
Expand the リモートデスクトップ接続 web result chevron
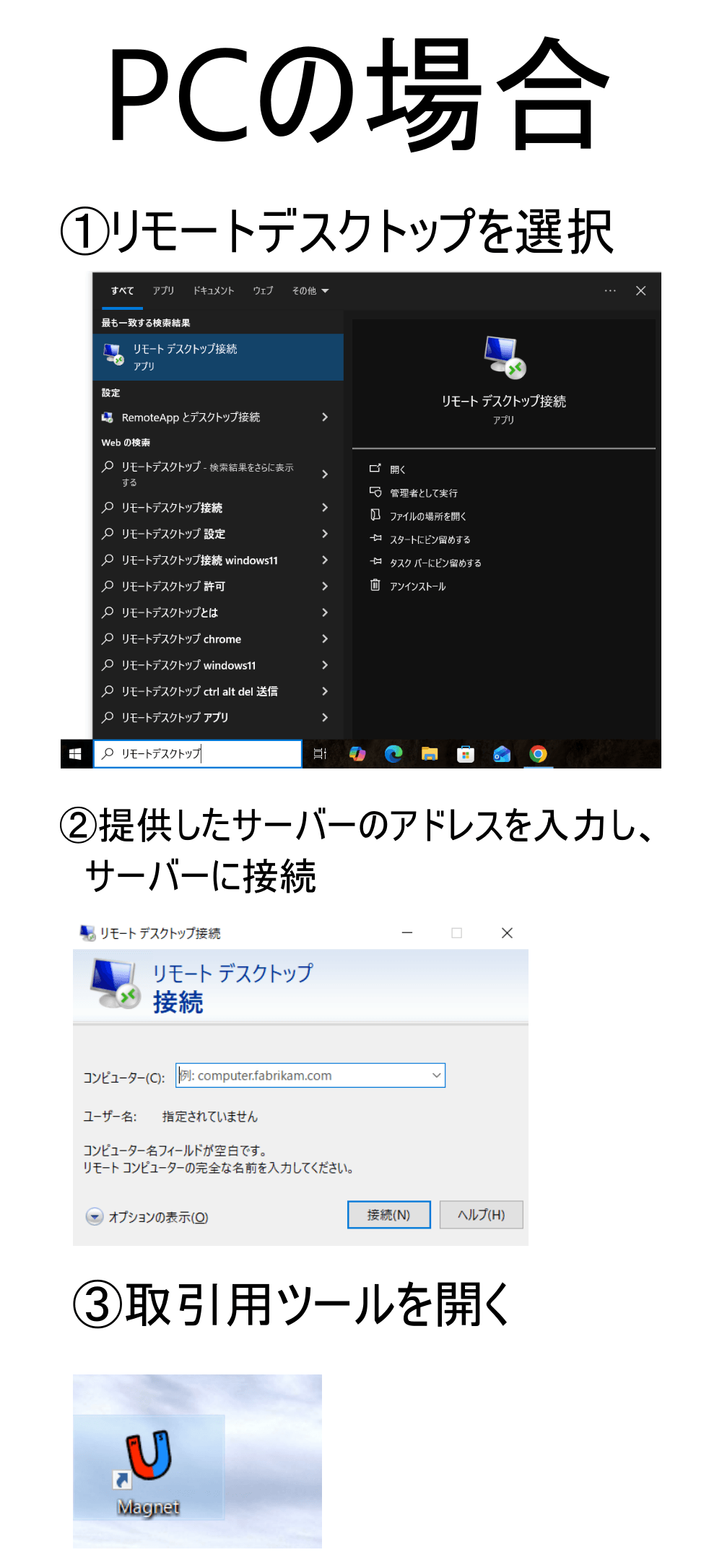click(x=325, y=507)
